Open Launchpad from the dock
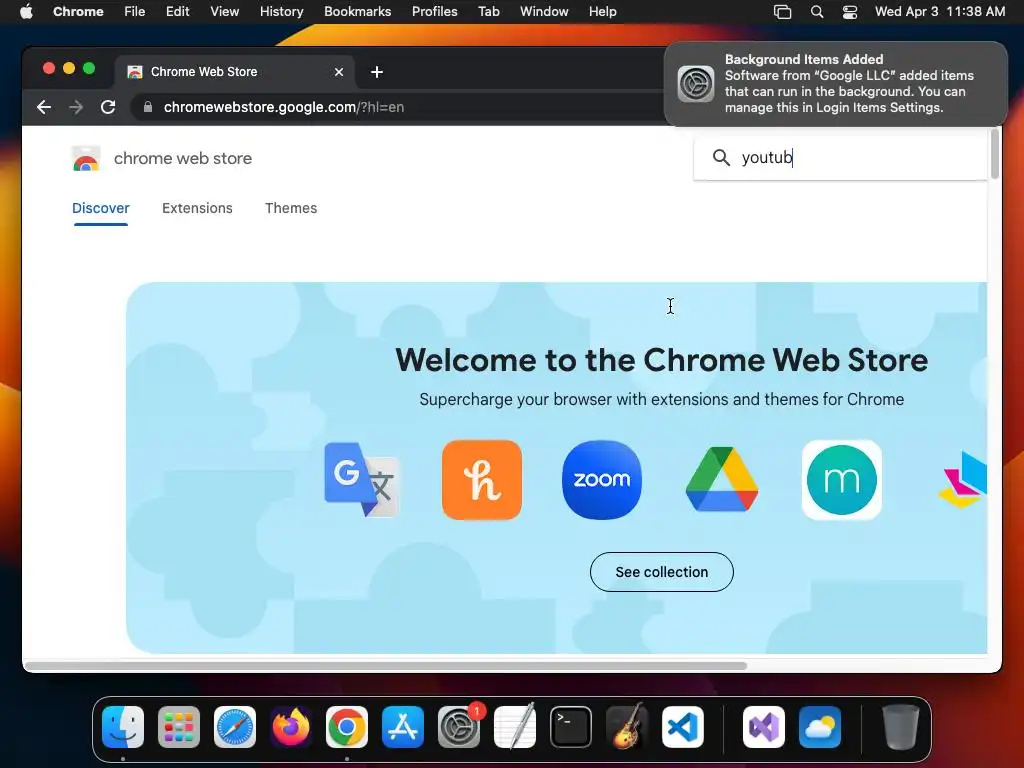 [x=179, y=727]
